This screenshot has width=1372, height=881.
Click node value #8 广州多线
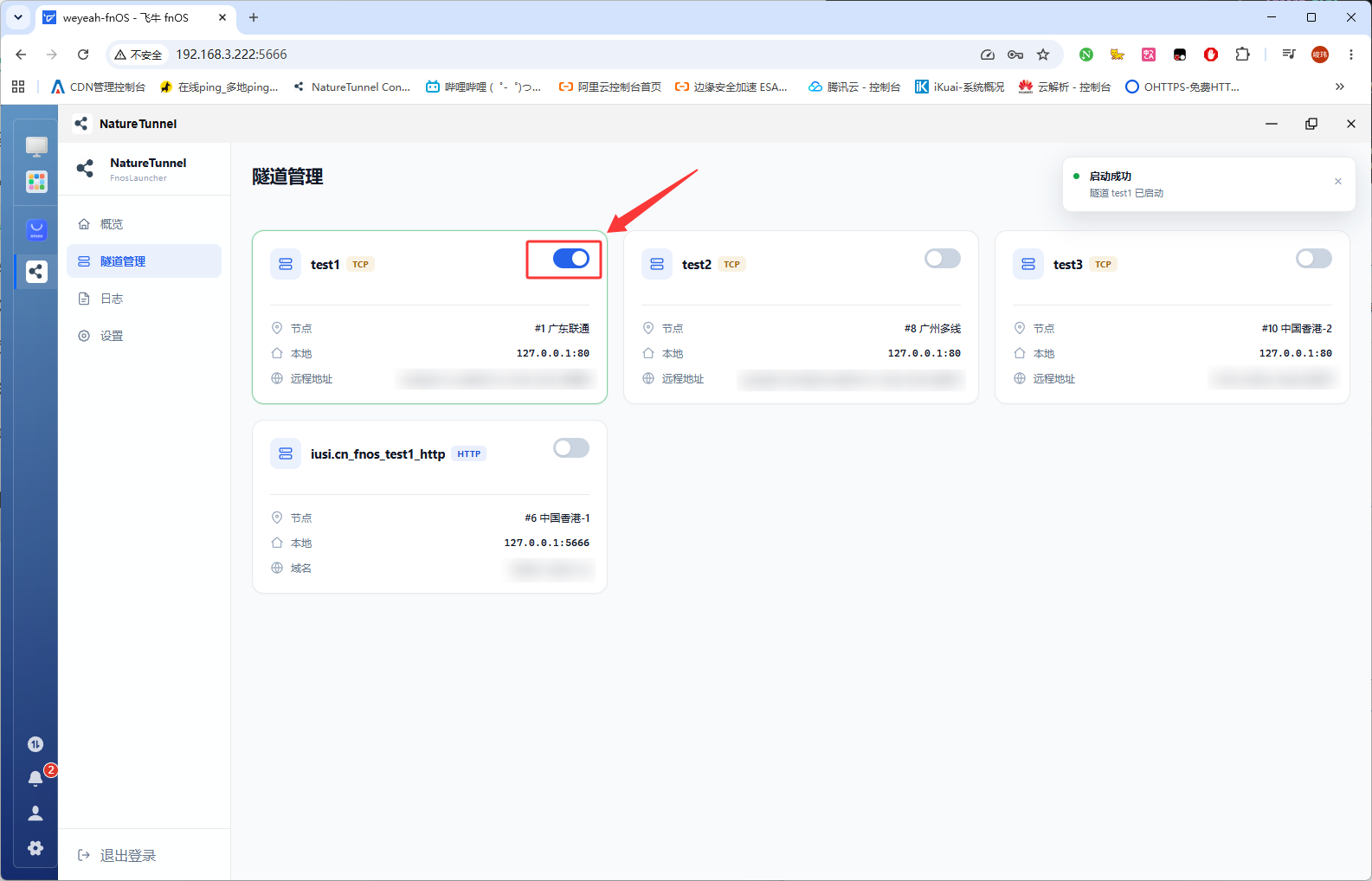(932, 328)
